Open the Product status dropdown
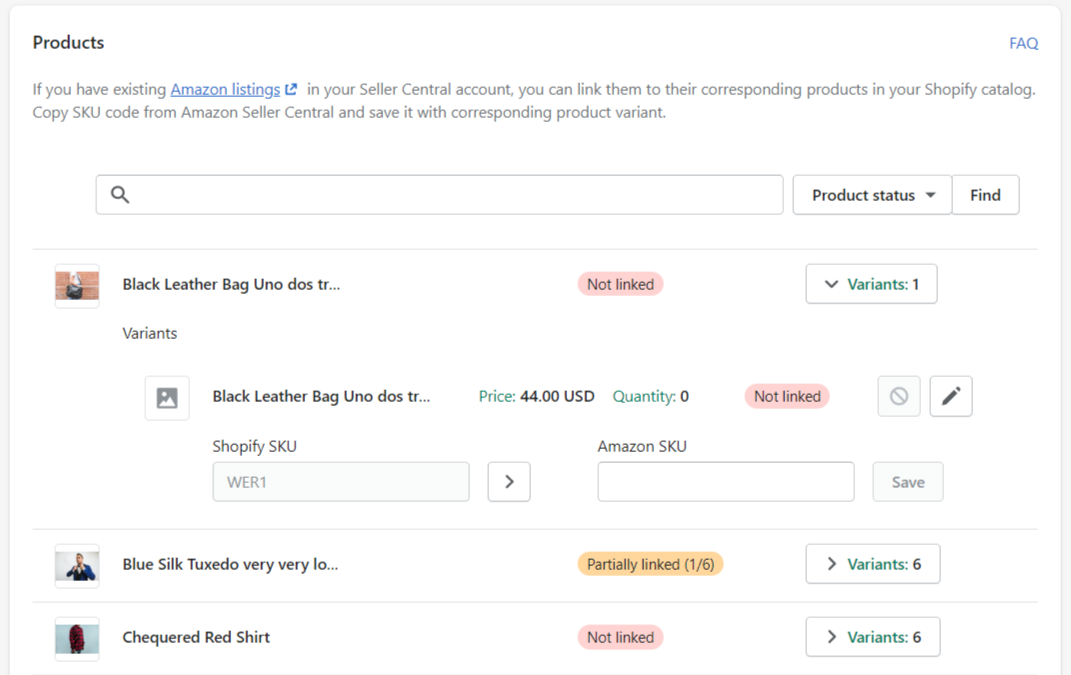Screen dimensions: 1071x675 [x=872, y=195]
